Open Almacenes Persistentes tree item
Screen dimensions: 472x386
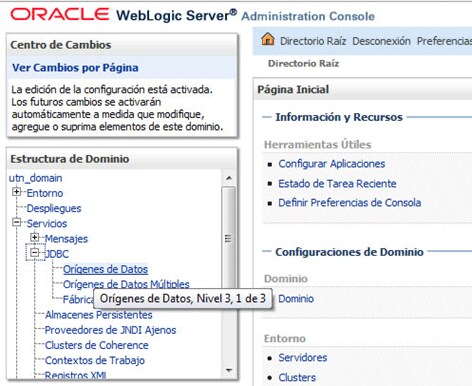99,315
